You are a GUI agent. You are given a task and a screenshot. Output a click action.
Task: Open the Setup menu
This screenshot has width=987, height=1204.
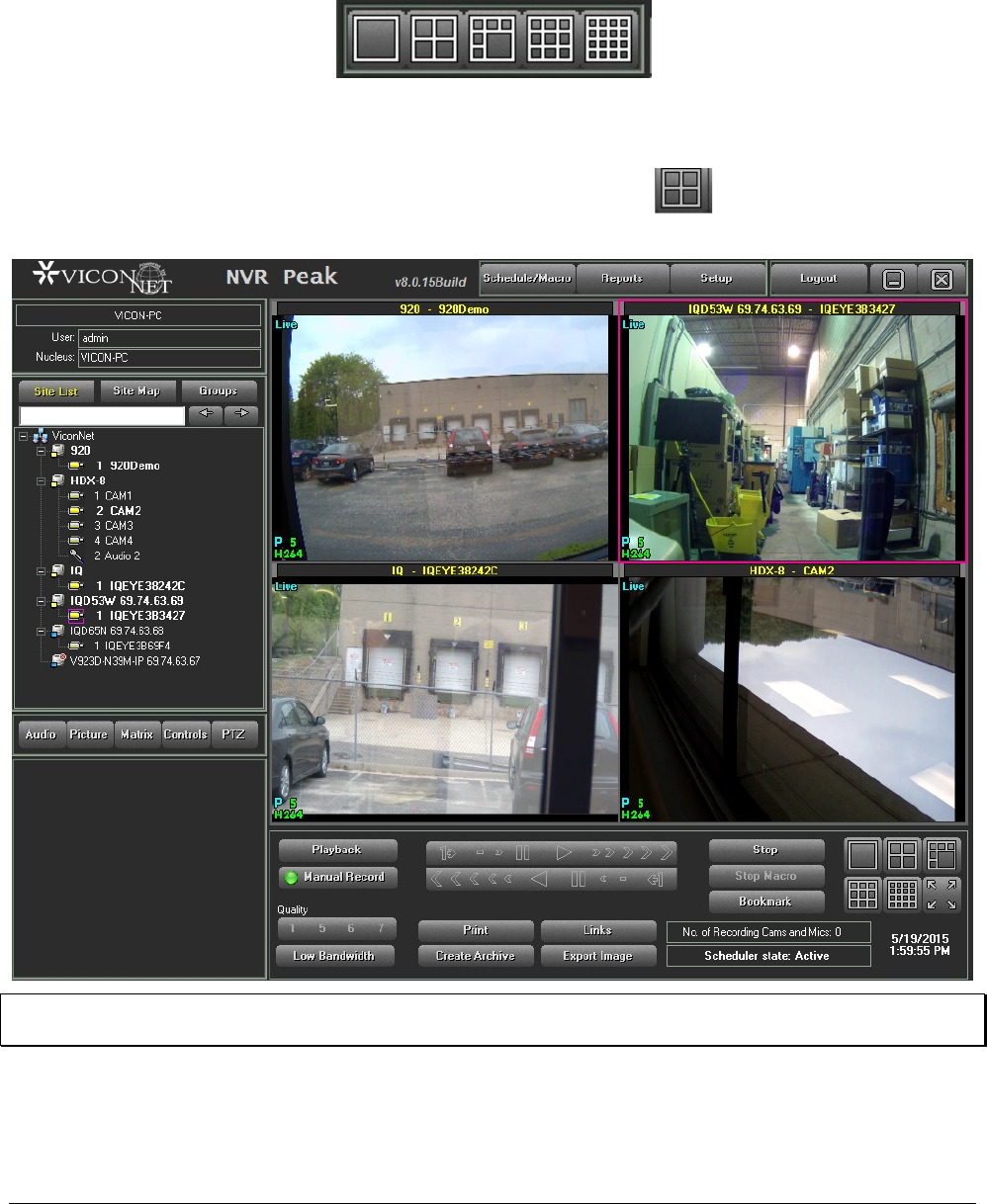click(x=717, y=279)
